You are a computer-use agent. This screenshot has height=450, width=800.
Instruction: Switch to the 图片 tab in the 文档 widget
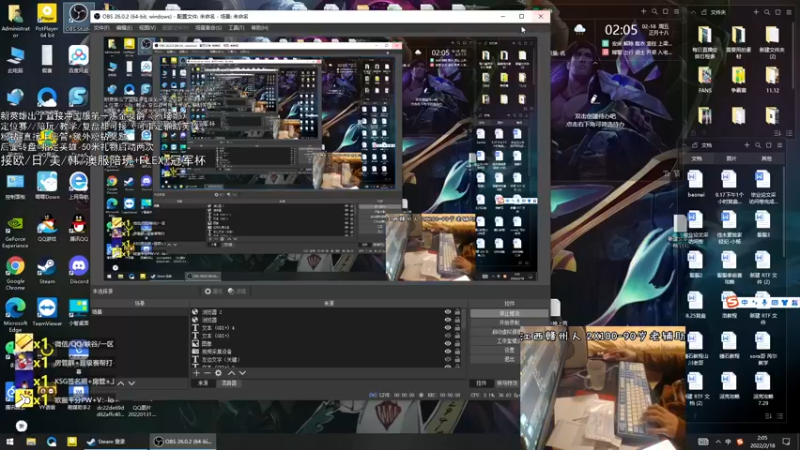coord(732,159)
